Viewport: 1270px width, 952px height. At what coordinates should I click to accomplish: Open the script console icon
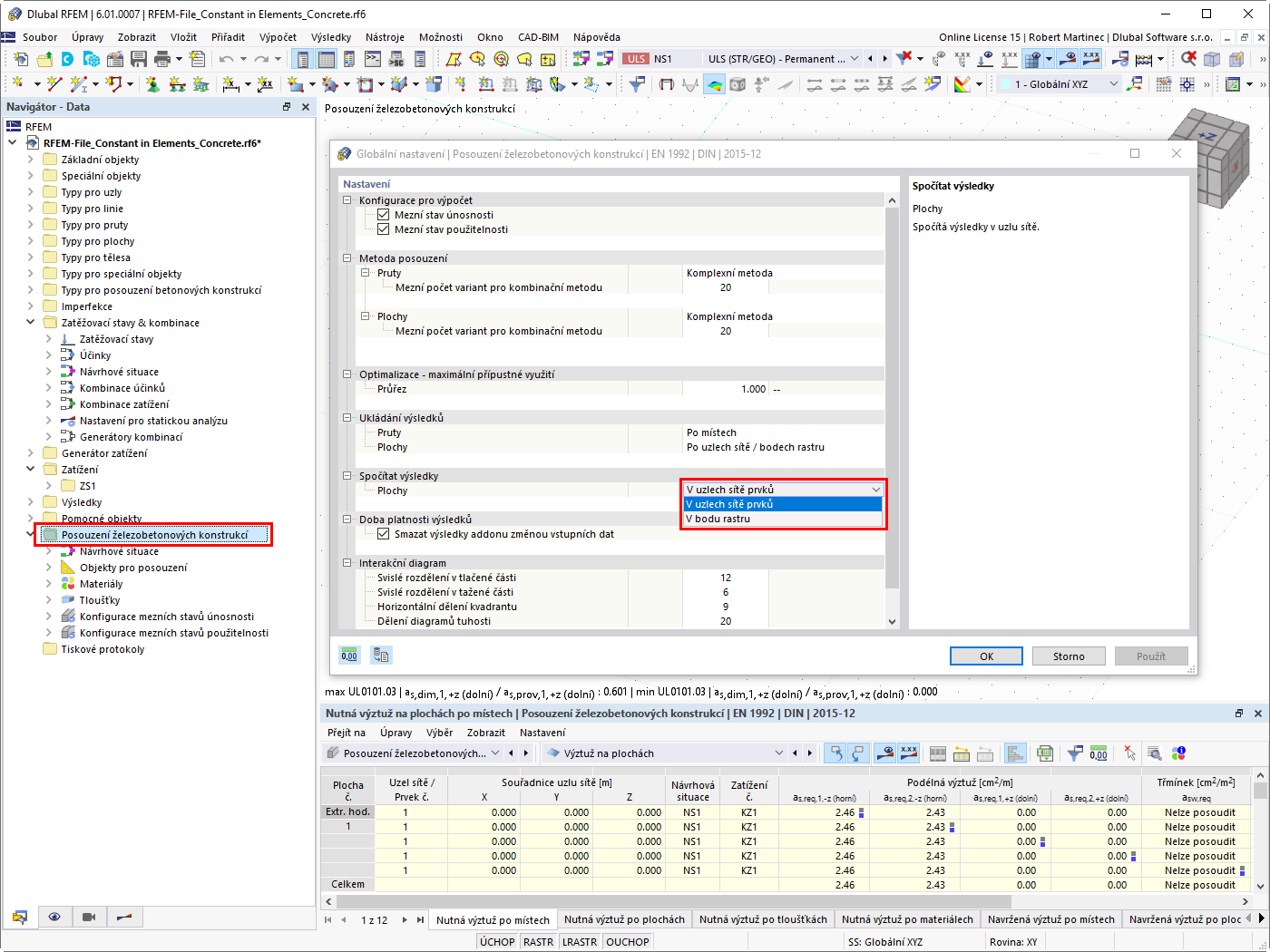pyautogui.click(x=373, y=59)
